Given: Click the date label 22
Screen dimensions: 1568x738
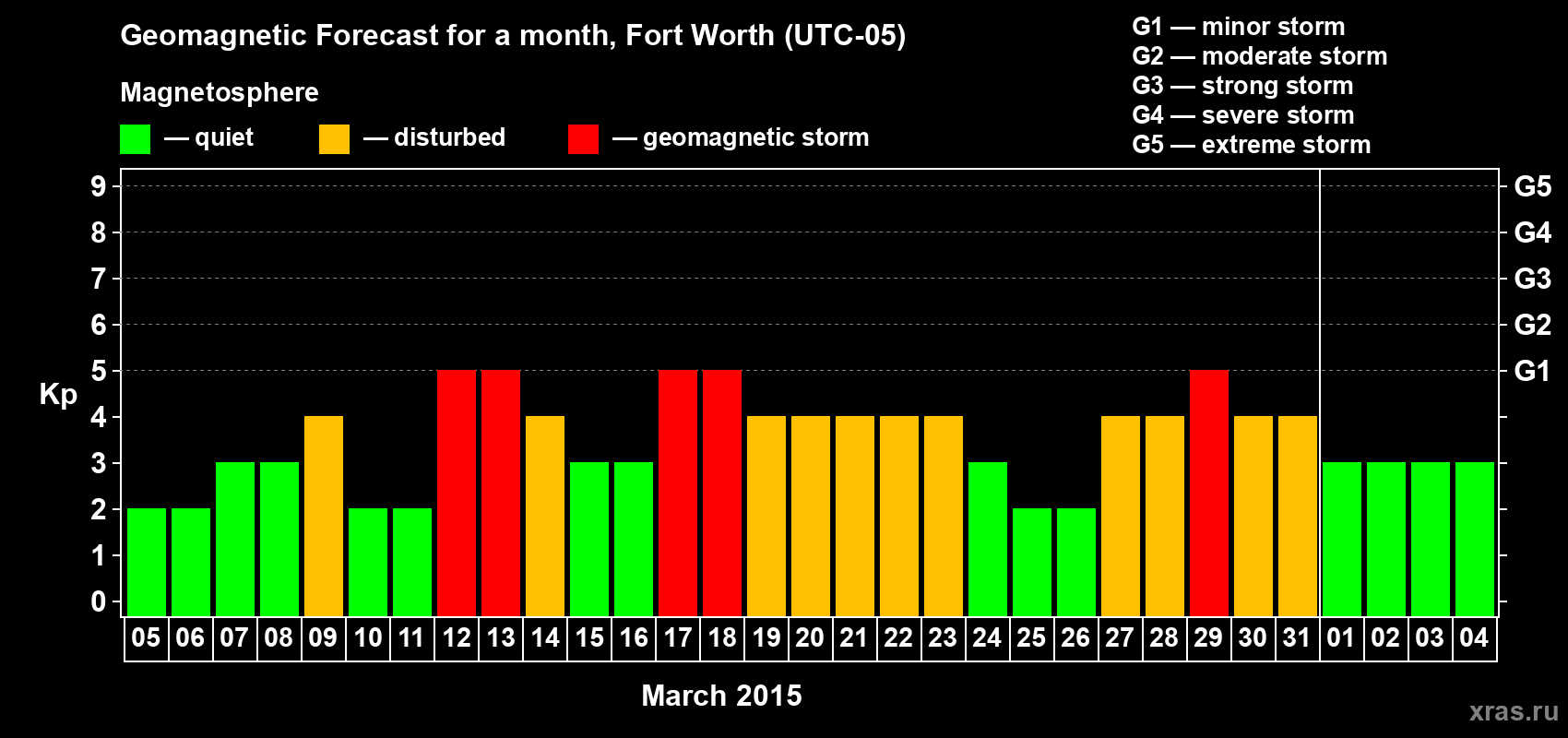Looking at the screenshot, I should click(898, 638).
